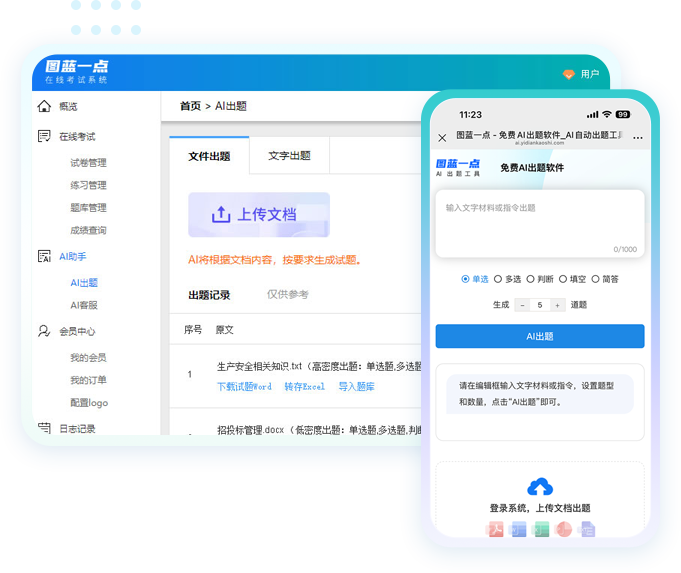
Task: Click the 在线考试 sidebar icon
Action: click(x=44, y=136)
